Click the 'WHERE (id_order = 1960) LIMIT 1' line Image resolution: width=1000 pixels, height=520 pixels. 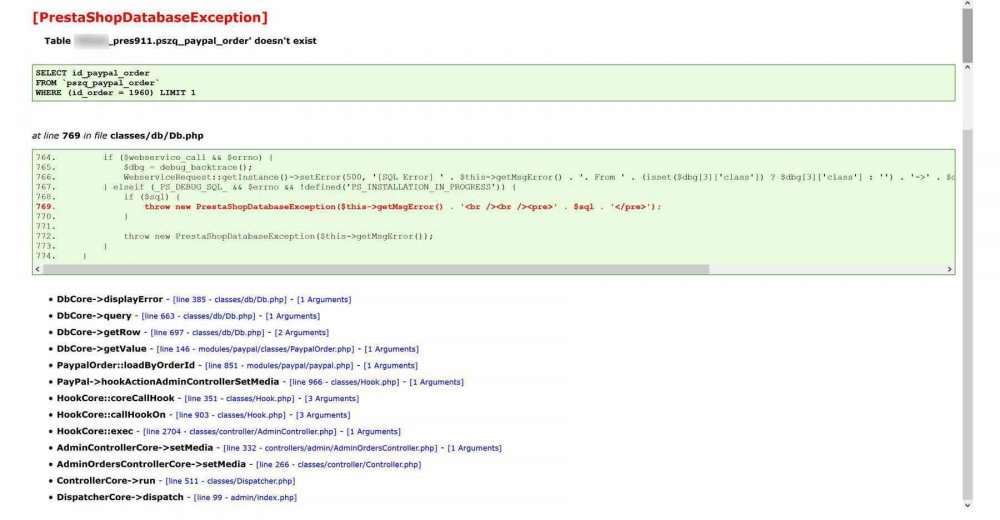click(115, 93)
